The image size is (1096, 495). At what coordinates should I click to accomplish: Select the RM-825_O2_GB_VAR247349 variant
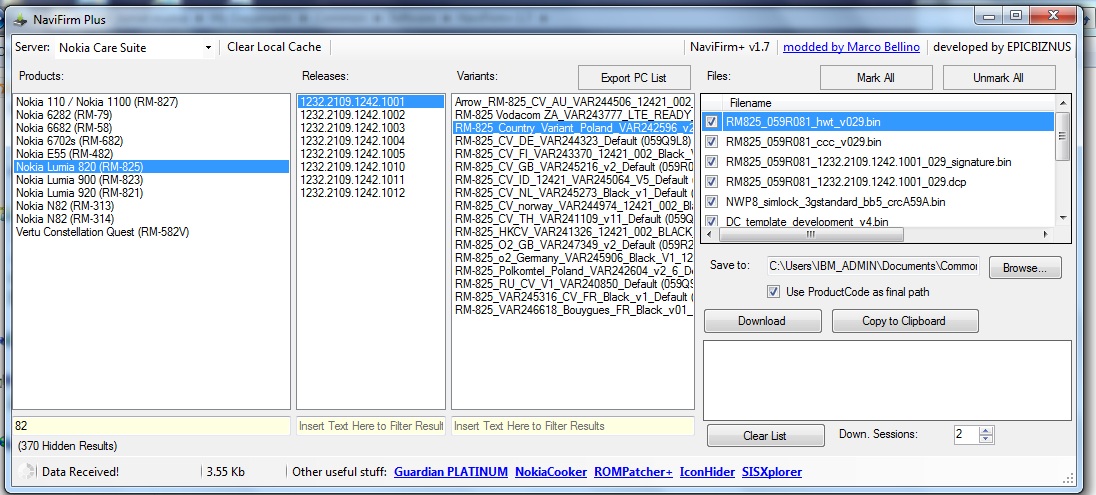(573, 245)
